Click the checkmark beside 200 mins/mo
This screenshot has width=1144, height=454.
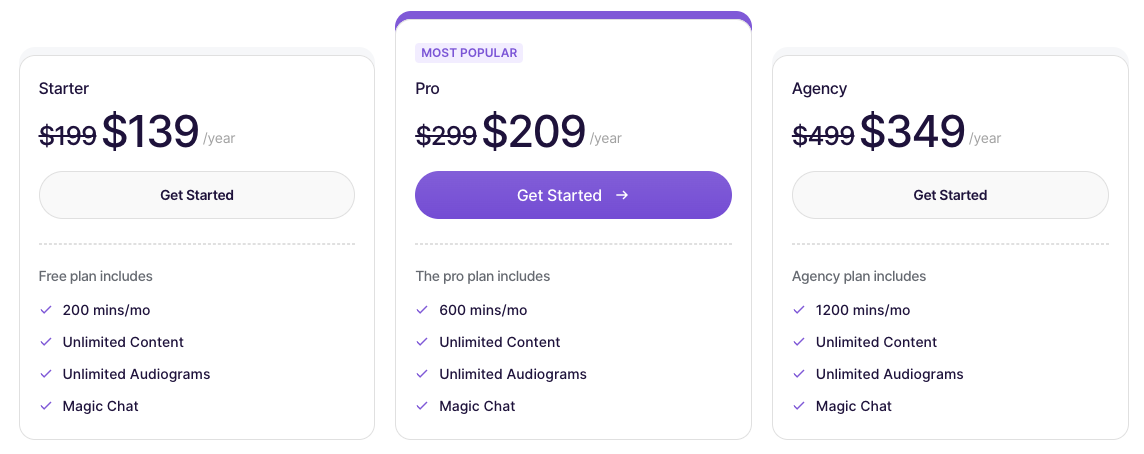45,310
